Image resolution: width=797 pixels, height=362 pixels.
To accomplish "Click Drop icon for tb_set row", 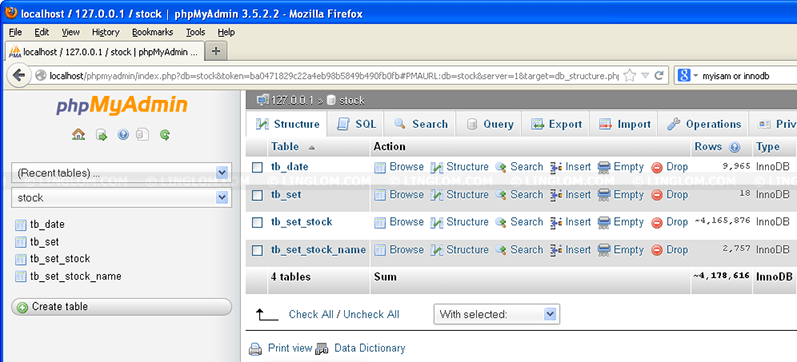I will (x=657, y=195).
